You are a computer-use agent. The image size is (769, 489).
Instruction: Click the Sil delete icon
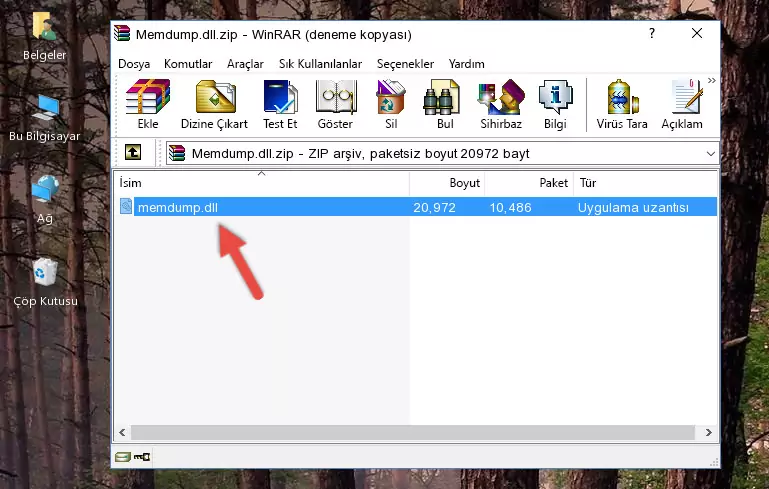(x=391, y=104)
